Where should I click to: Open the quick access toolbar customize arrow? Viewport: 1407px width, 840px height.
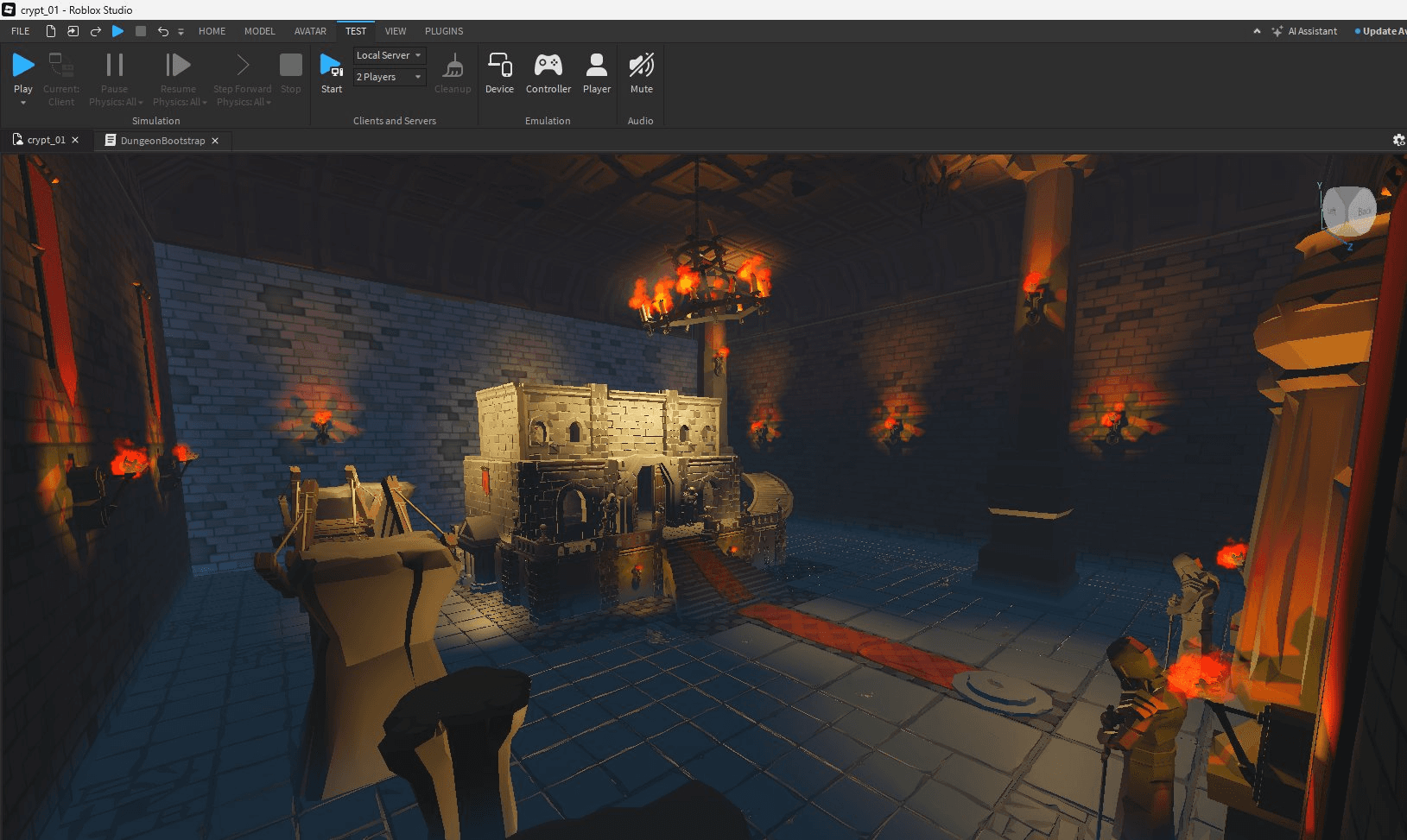tap(181, 32)
